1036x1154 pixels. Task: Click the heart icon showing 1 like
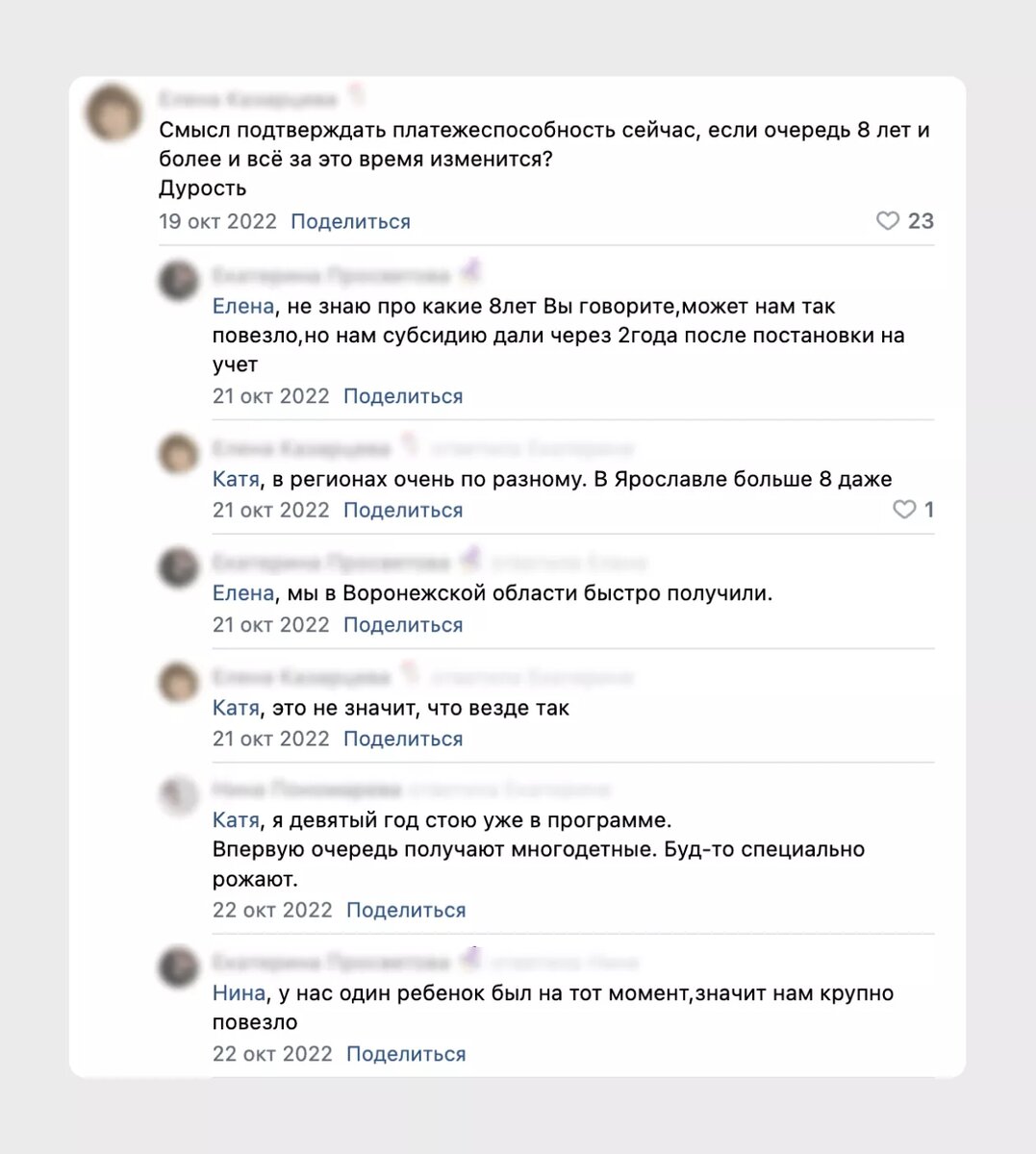point(903,510)
